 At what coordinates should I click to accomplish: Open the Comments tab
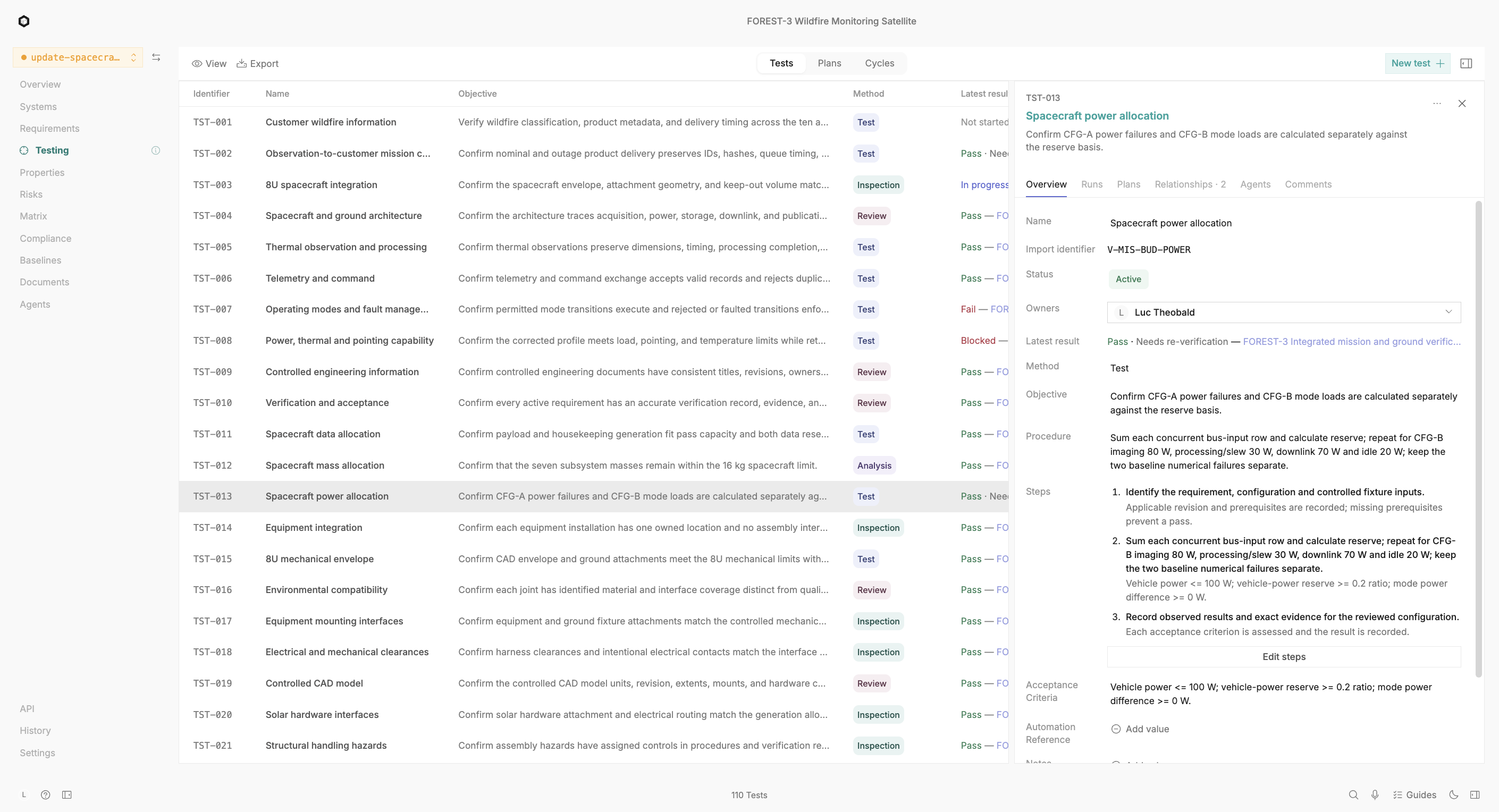[x=1308, y=184]
